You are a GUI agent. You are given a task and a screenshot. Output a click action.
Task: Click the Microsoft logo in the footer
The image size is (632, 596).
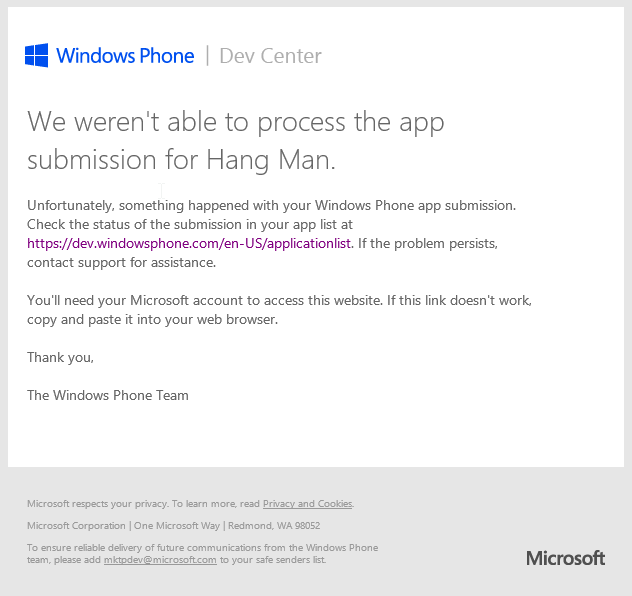coord(565,558)
